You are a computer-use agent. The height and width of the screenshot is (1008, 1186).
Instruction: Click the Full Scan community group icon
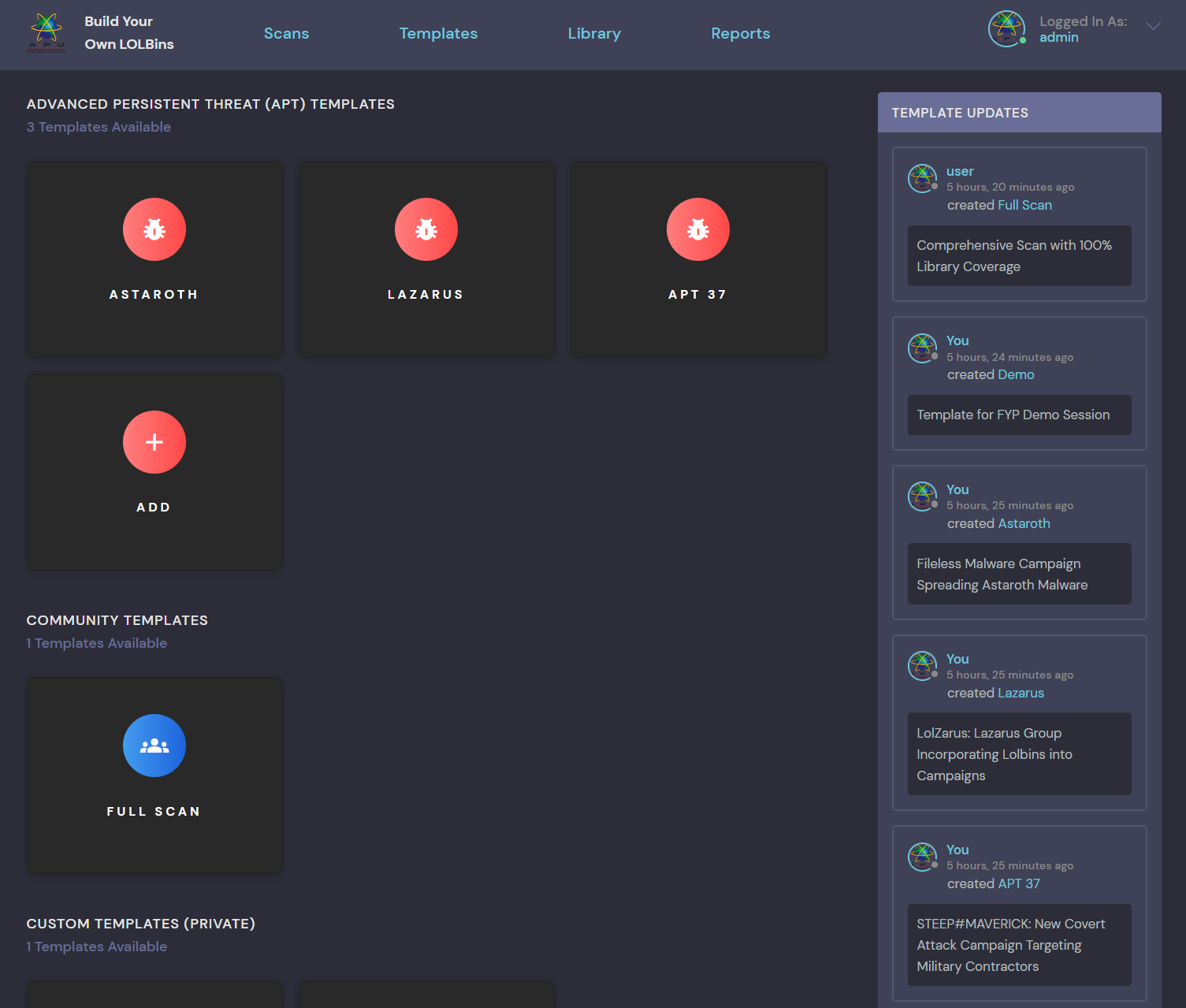154,746
